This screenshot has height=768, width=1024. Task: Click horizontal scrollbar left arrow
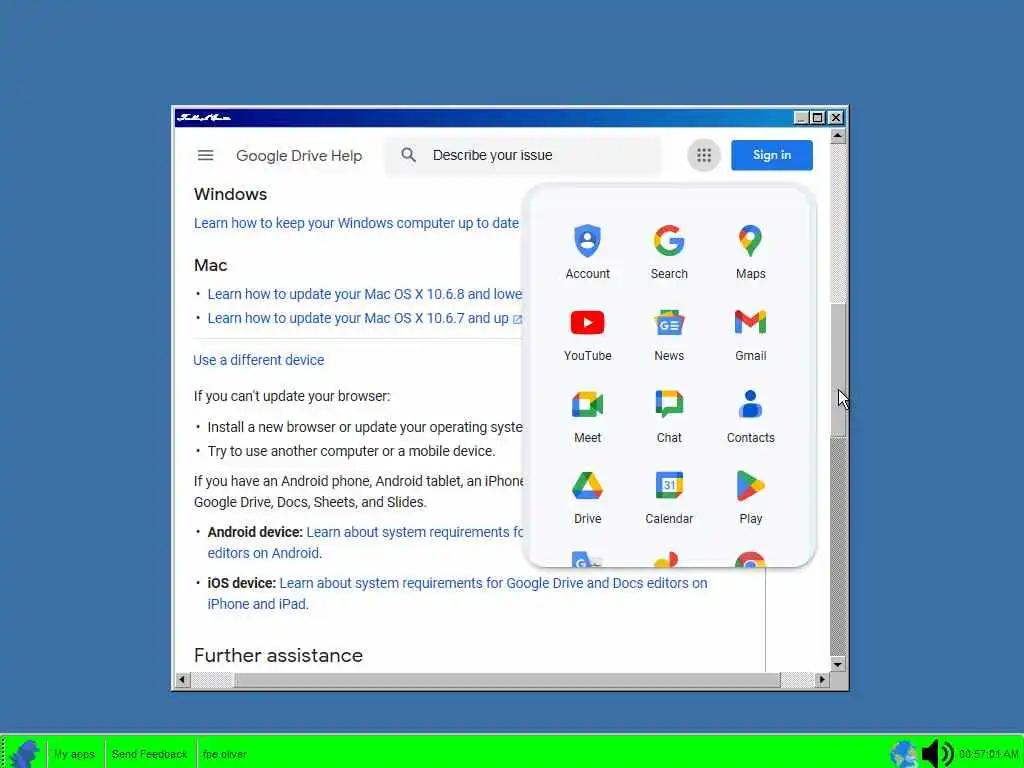tap(182, 680)
